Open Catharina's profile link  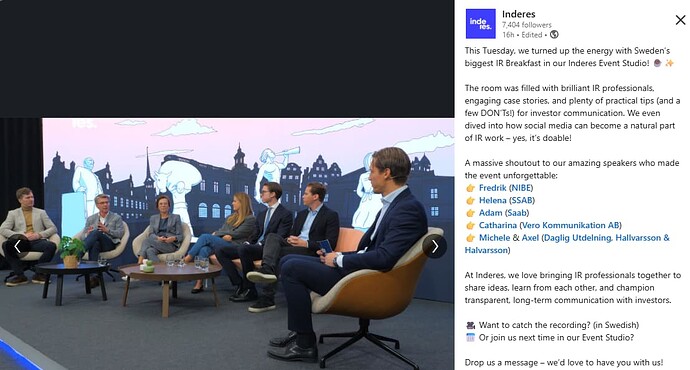[x=498, y=225]
